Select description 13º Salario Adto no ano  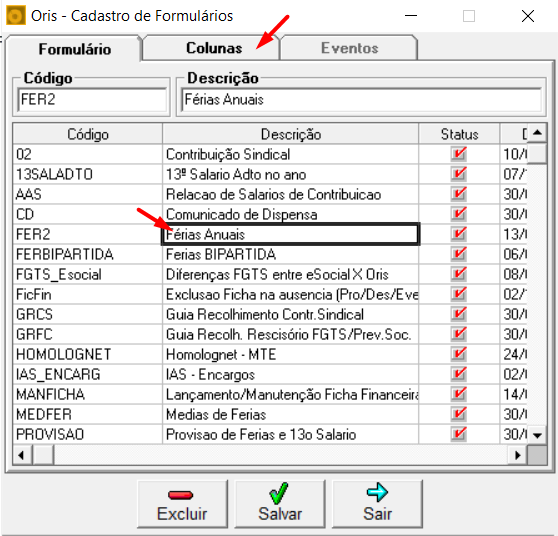point(291,174)
